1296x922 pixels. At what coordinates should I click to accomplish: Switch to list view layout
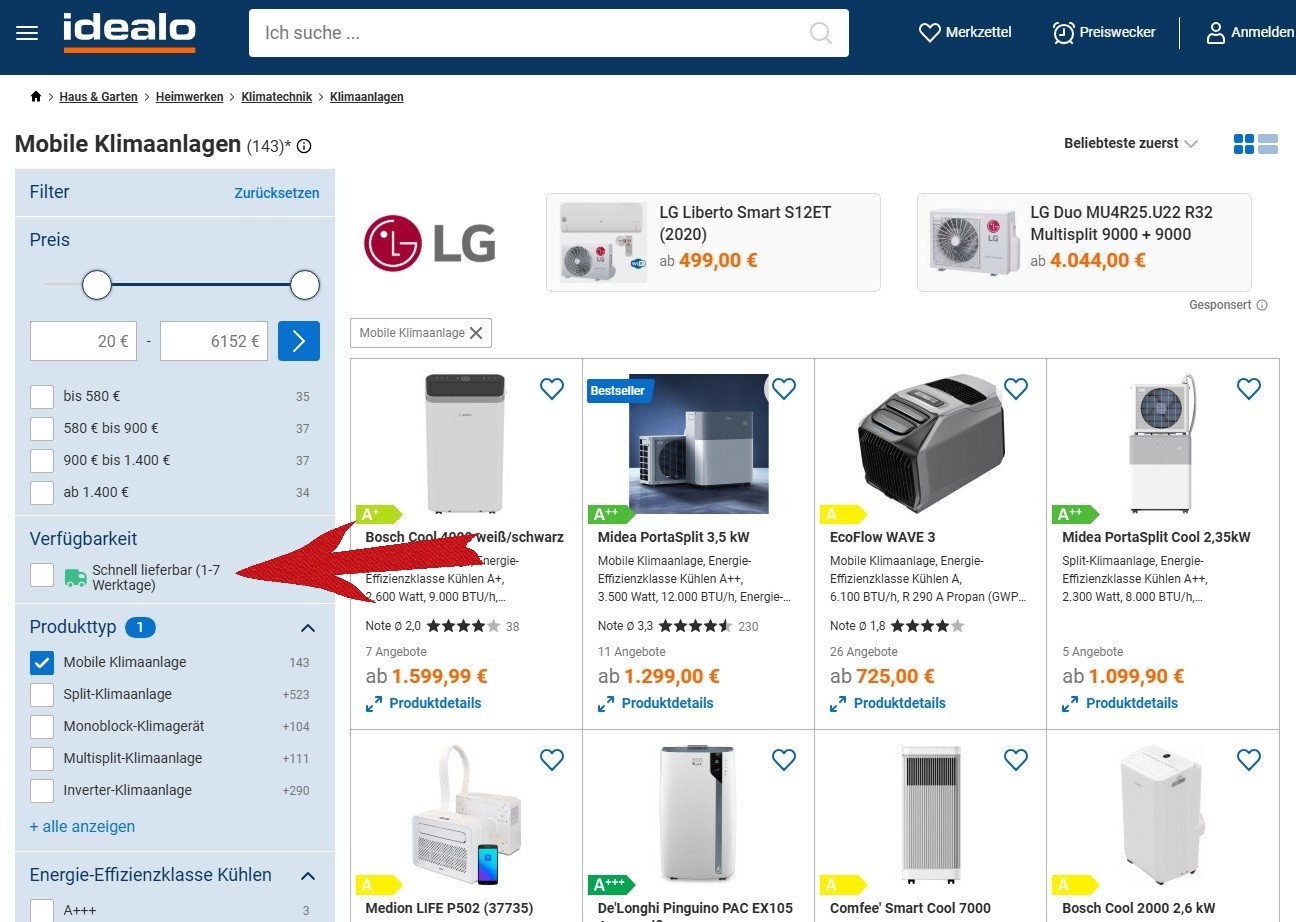(1268, 144)
